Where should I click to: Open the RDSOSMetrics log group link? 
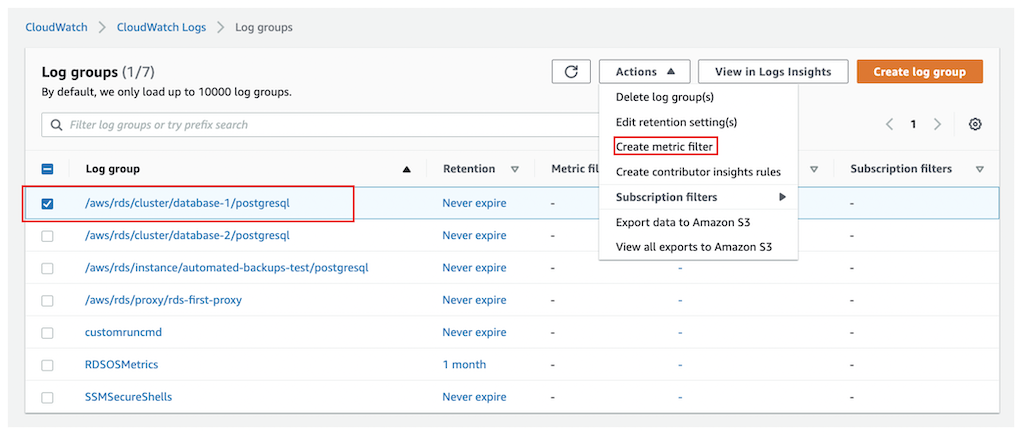click(121, 365)
